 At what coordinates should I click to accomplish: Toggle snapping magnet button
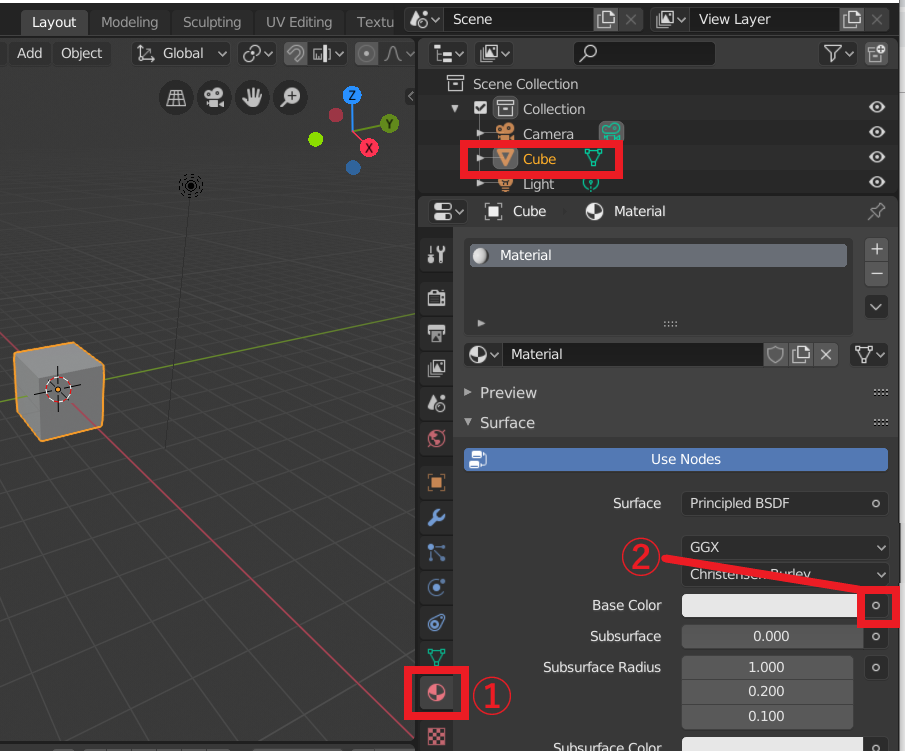point(295,54)
